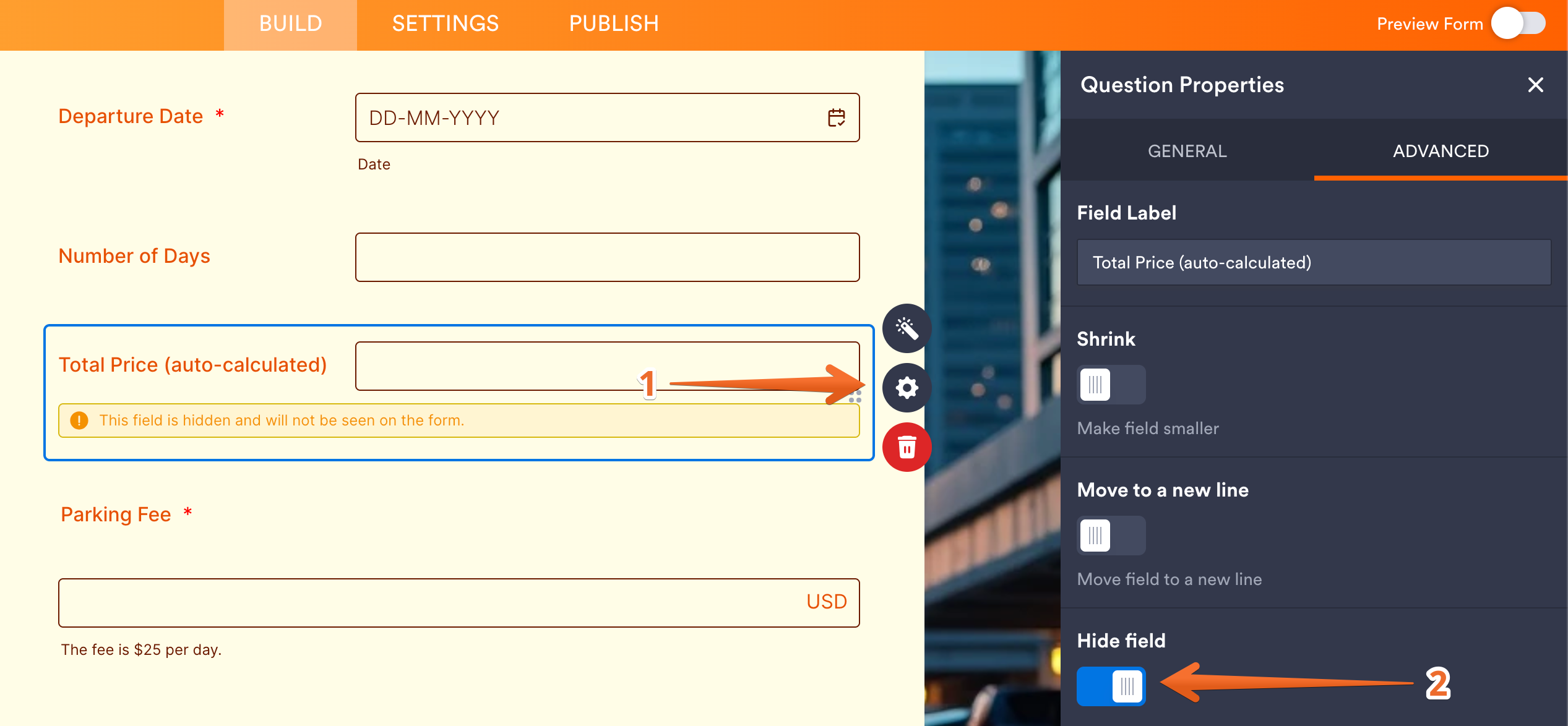The image size is (1568, 726).
Task: Turn off the Hide field switch
Action: (1111, 686)
